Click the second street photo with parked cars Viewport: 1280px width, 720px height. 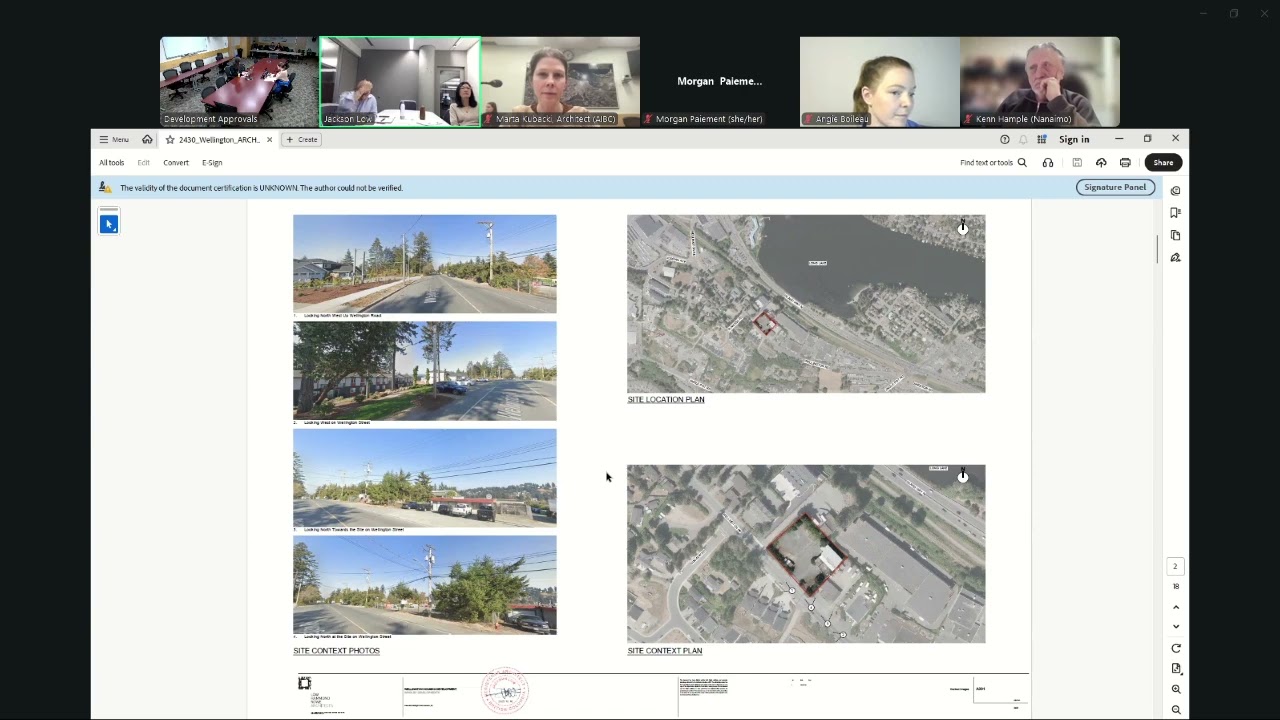coord(425,371)
